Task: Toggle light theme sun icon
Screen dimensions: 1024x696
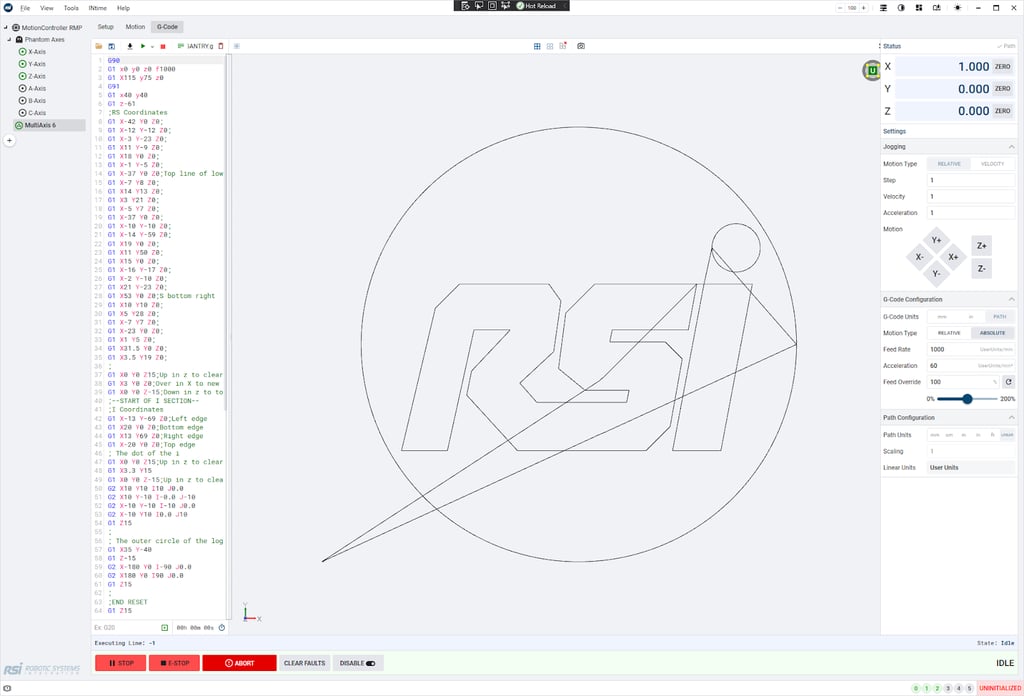Action: 957,8
